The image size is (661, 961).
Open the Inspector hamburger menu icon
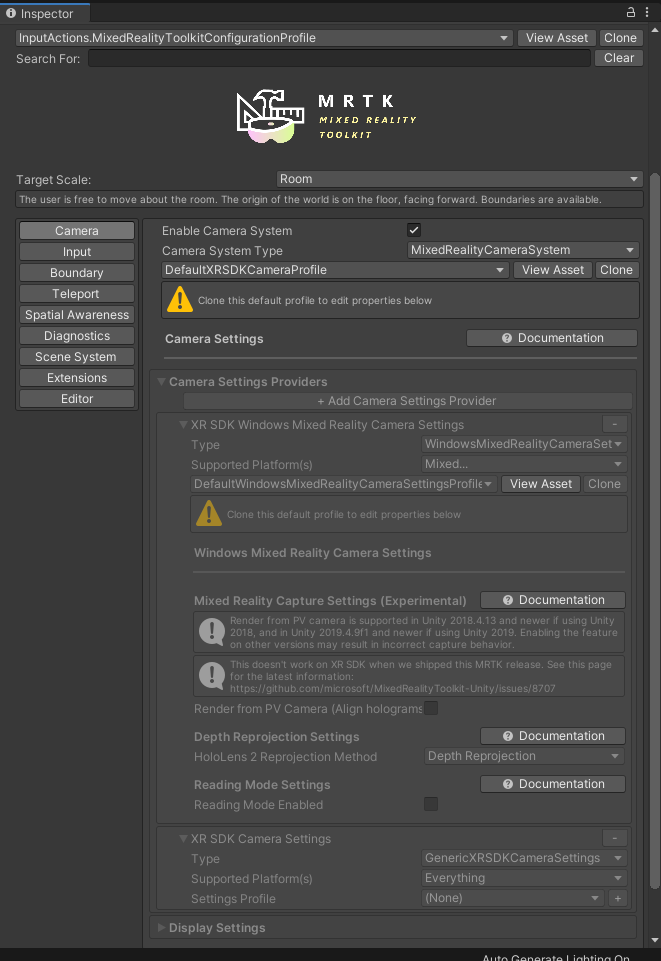pyautogui.click(x=648, y=12)
